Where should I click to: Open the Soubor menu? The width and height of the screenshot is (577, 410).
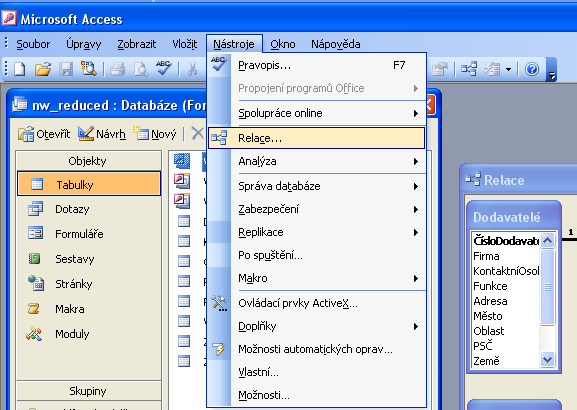(33, 44)
